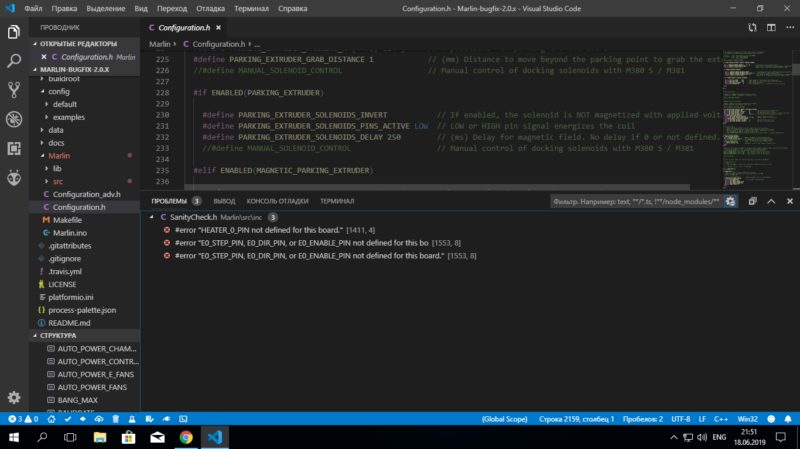Click the editor minimap
The image size is (800, 449).
[x=757, y=120]
